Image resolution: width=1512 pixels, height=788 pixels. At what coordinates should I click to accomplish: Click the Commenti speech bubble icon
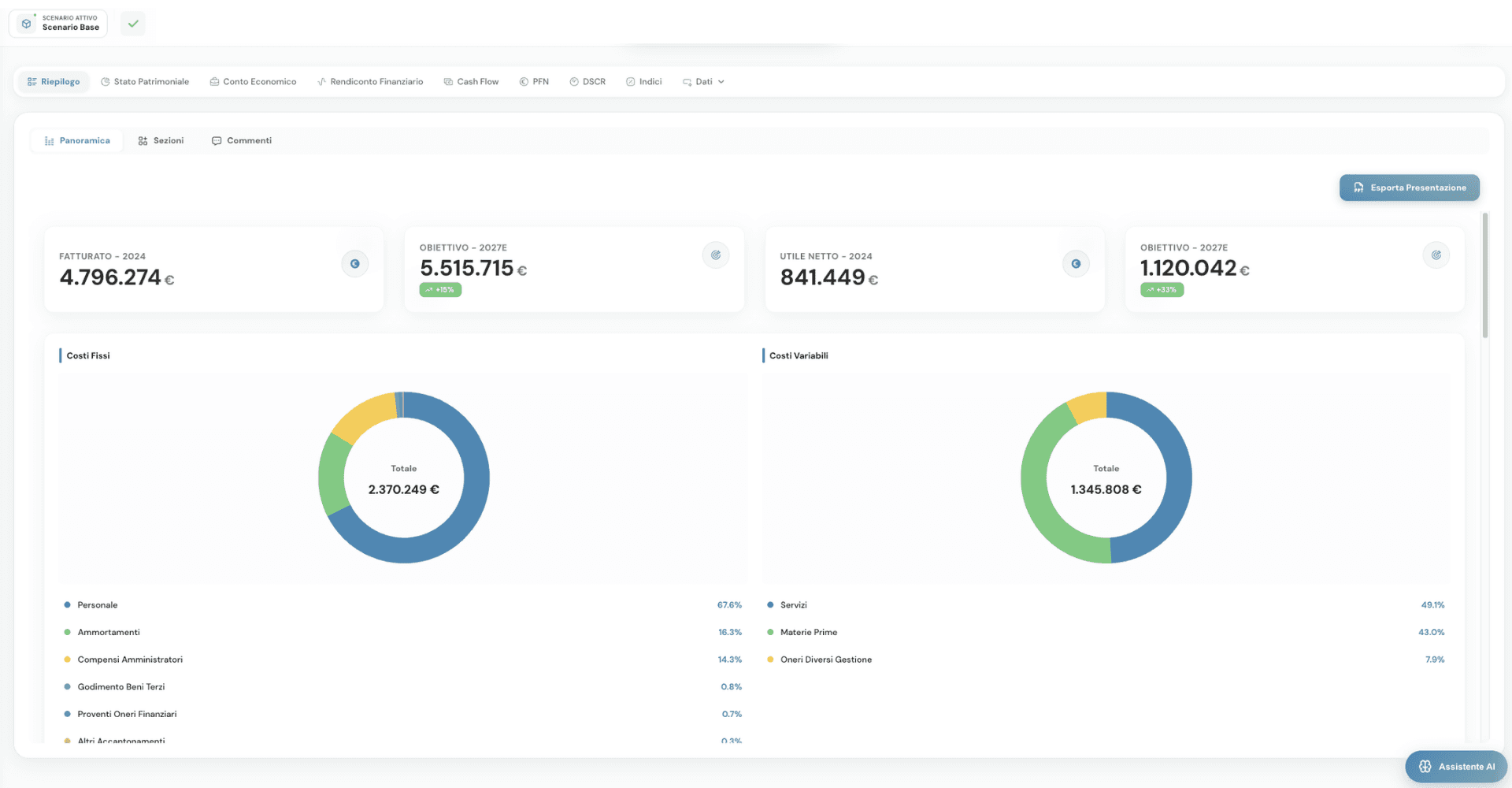(x=217, y=141)
